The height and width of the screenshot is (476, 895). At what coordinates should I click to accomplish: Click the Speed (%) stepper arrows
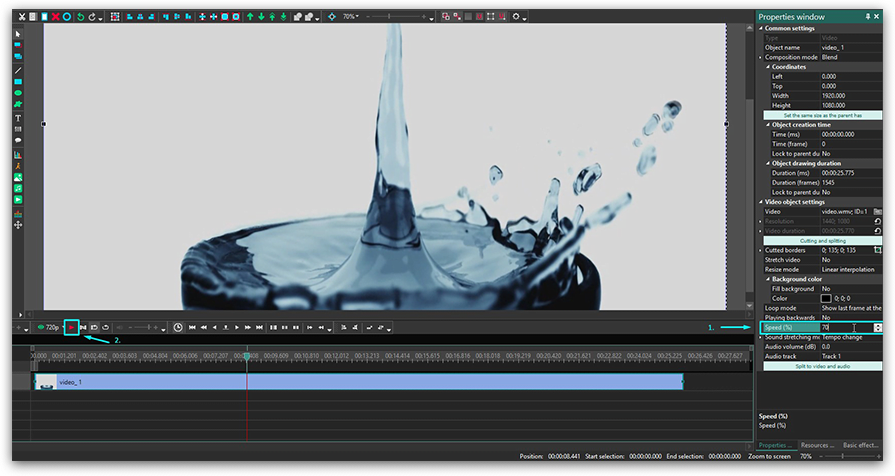(878, 328)
